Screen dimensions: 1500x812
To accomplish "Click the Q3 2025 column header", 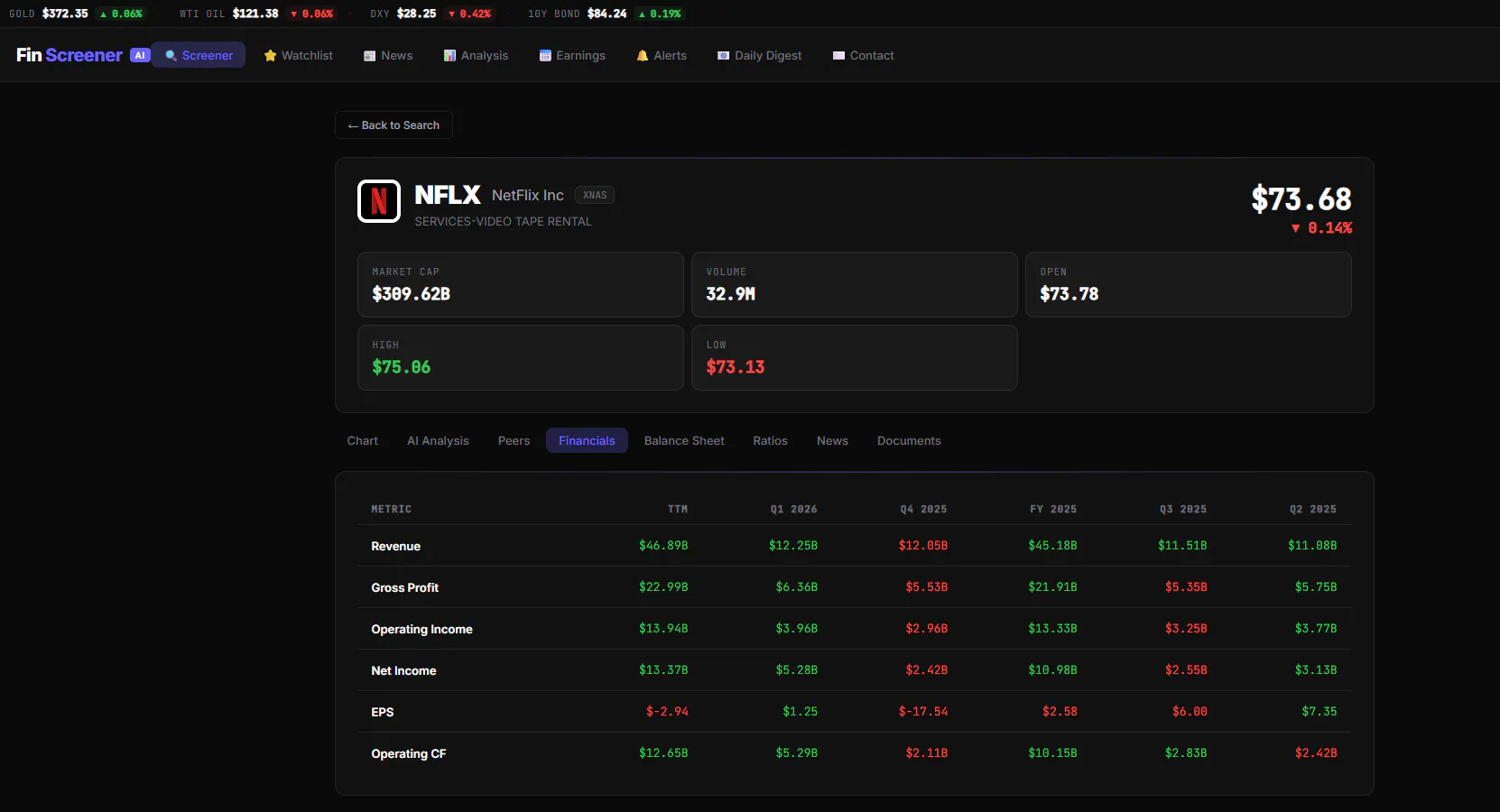I will [x=1183, y=510].
